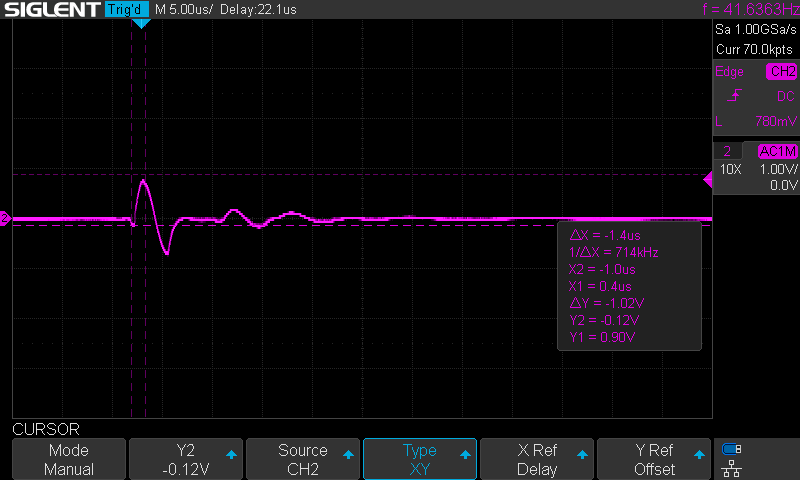Click the waveform's negative trough

166,252
